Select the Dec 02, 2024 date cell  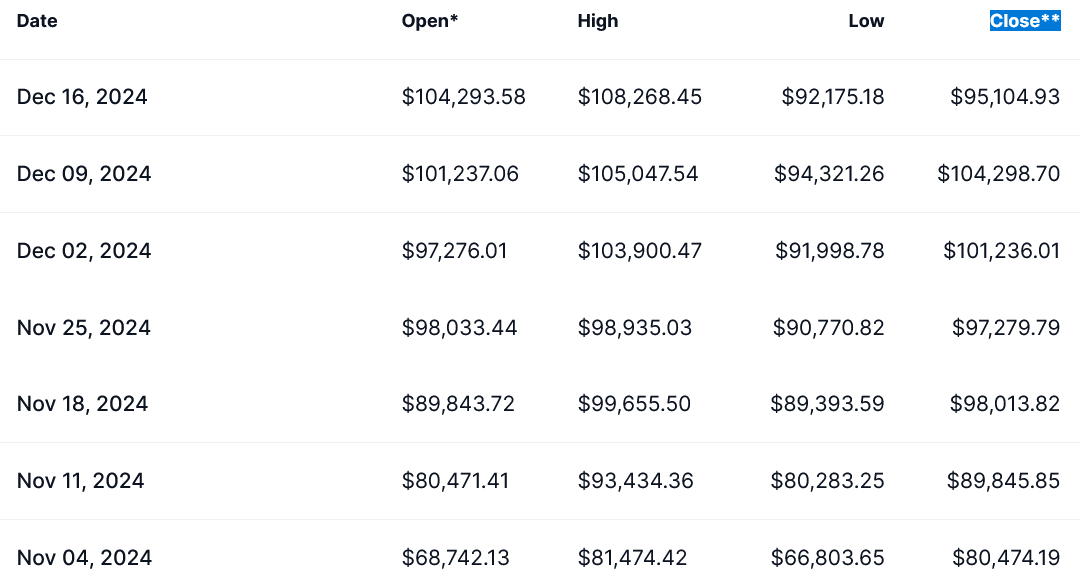click(84, 250)
